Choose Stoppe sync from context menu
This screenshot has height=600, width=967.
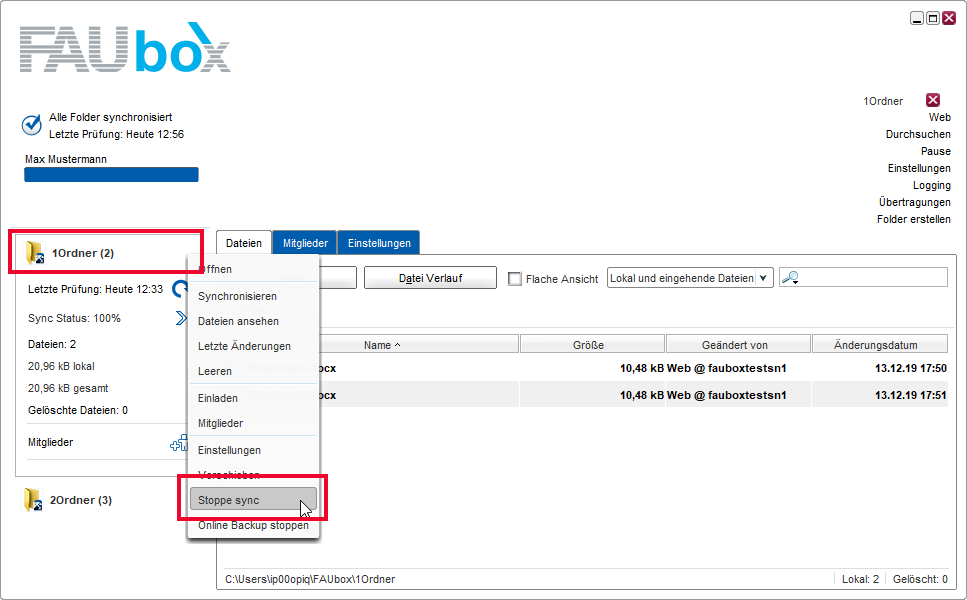(253, 499)
